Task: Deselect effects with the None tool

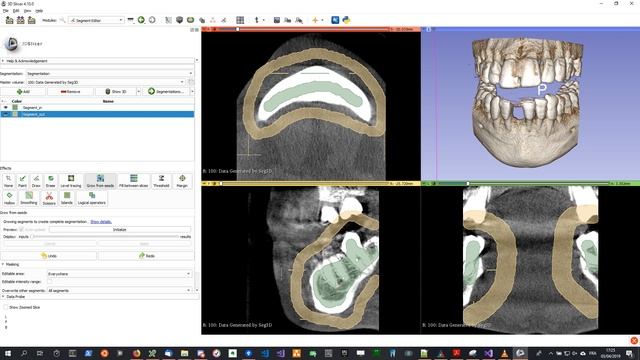Action: pos(9,181)
